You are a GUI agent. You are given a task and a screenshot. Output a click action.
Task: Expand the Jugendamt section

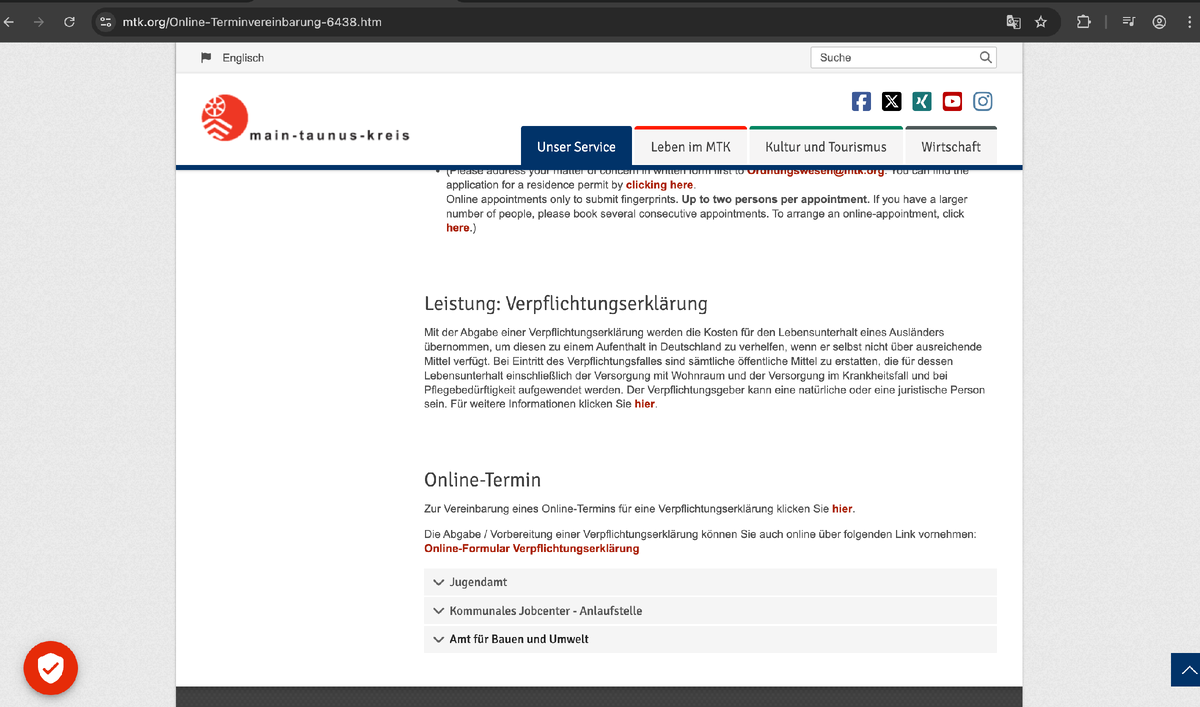click(710, 582)
